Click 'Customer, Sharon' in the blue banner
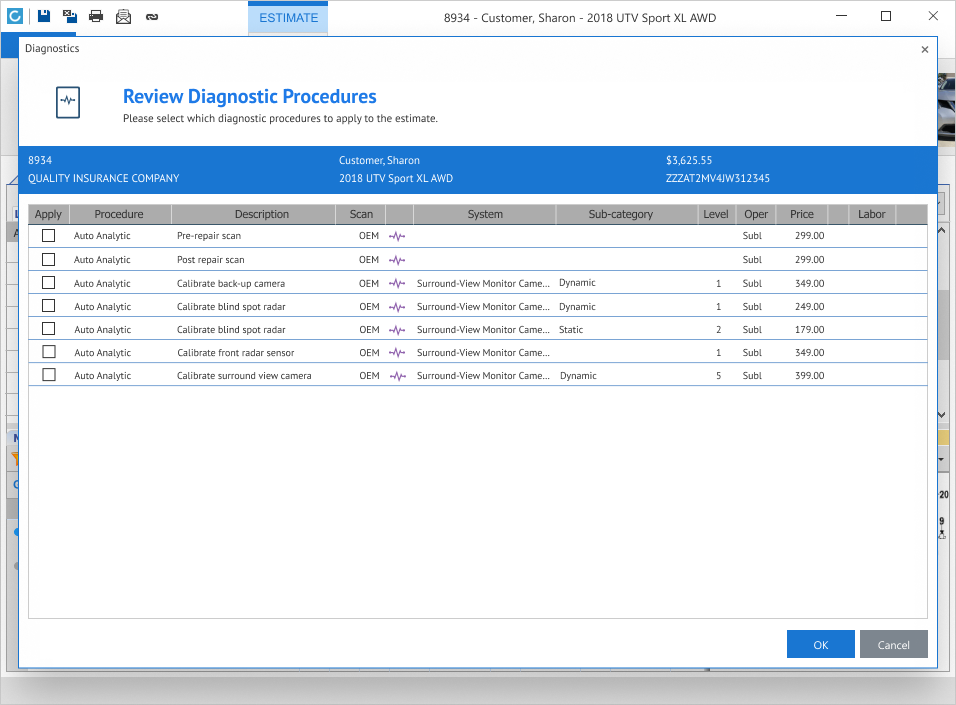The width and height of the screenshot is (956, 705). click(379, 160)
